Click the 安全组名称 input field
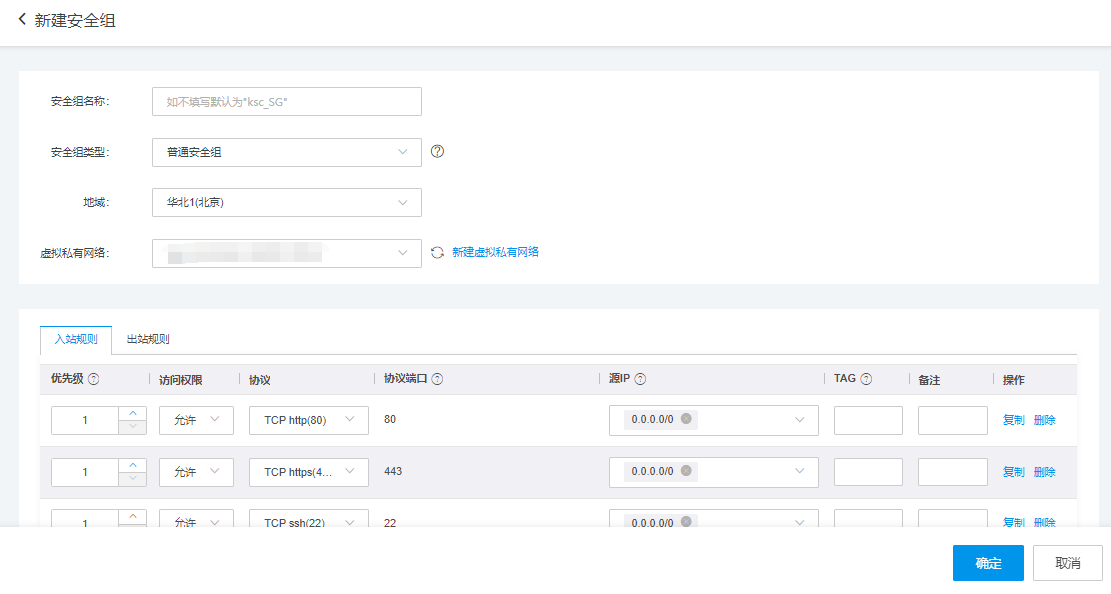Image resolution: width=1111 pixels, height=594 pixels. tap(287, 102)
